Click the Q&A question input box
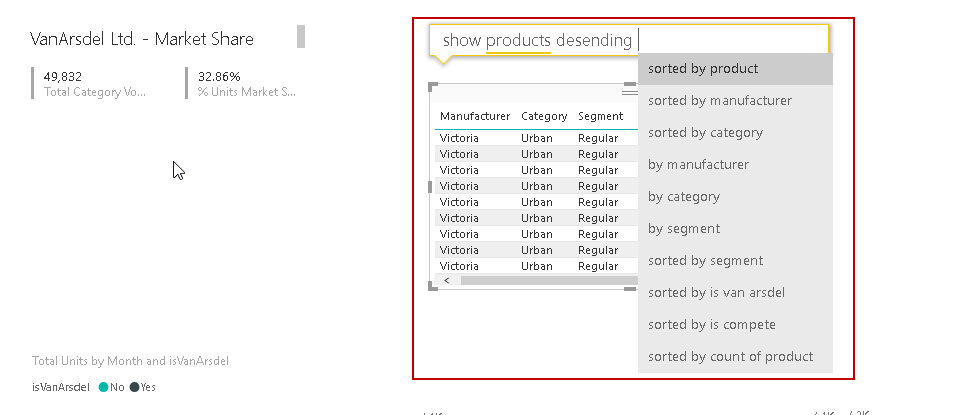962x415 pixels. 730,40
